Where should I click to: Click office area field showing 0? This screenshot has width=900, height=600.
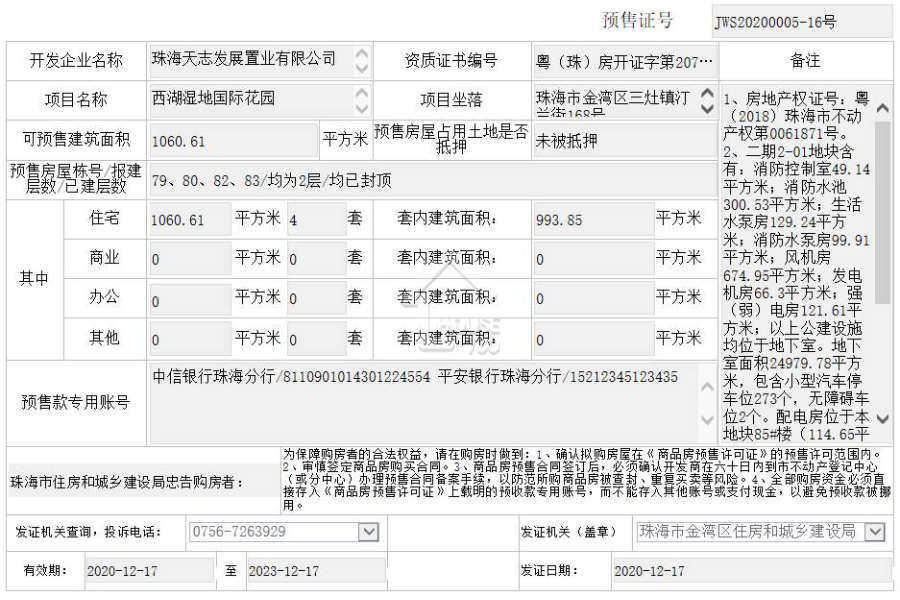tap(190, 299)
